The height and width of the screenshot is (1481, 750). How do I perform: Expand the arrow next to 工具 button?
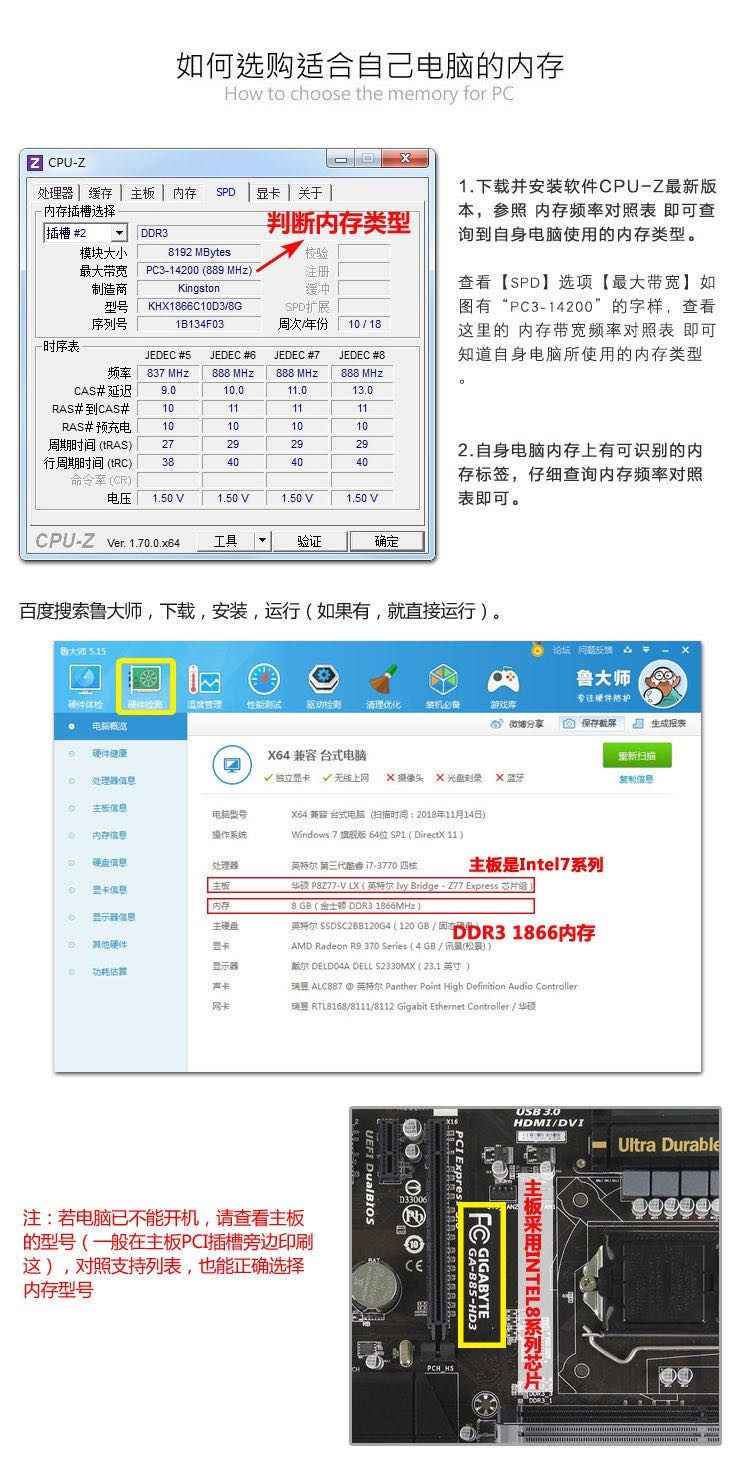[x=263, y=541]
